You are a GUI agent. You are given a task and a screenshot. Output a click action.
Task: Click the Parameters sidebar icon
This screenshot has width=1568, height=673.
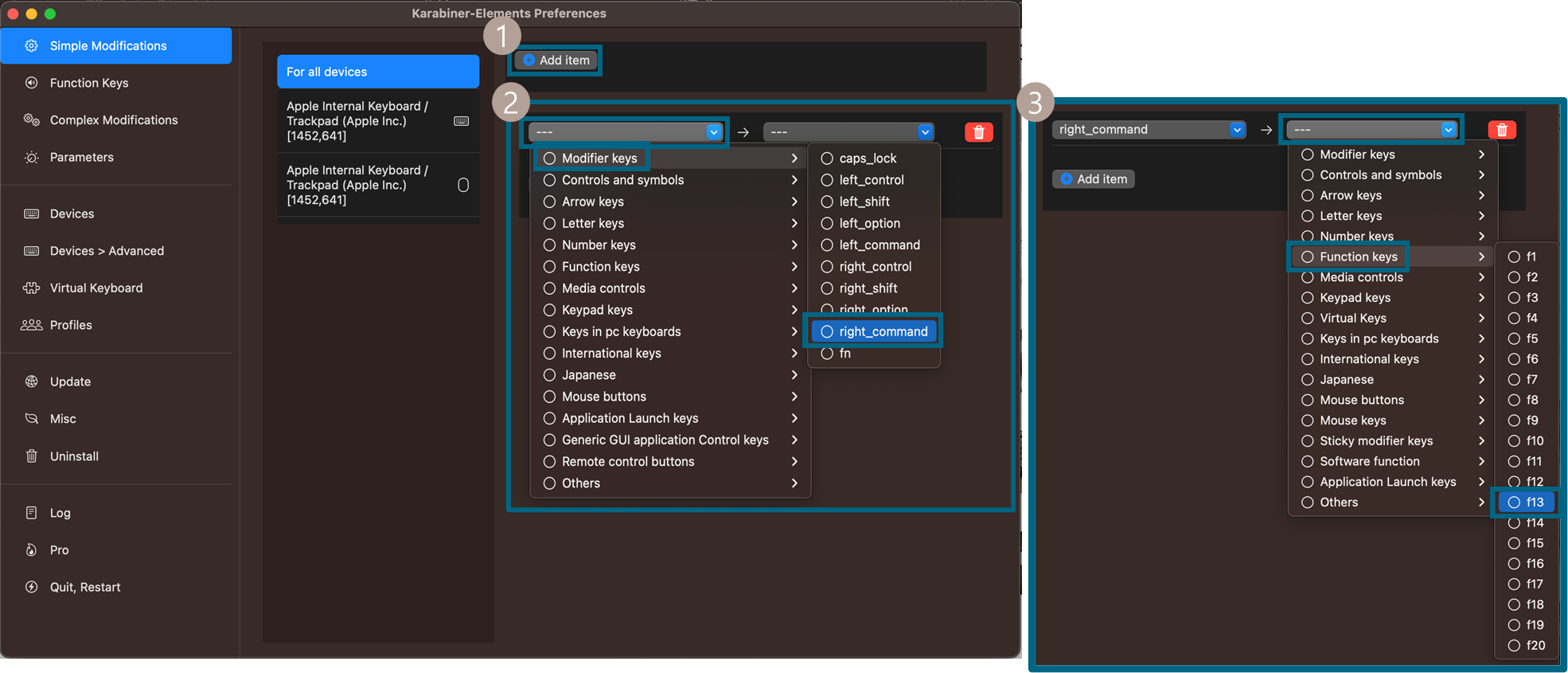pos(31,157)
